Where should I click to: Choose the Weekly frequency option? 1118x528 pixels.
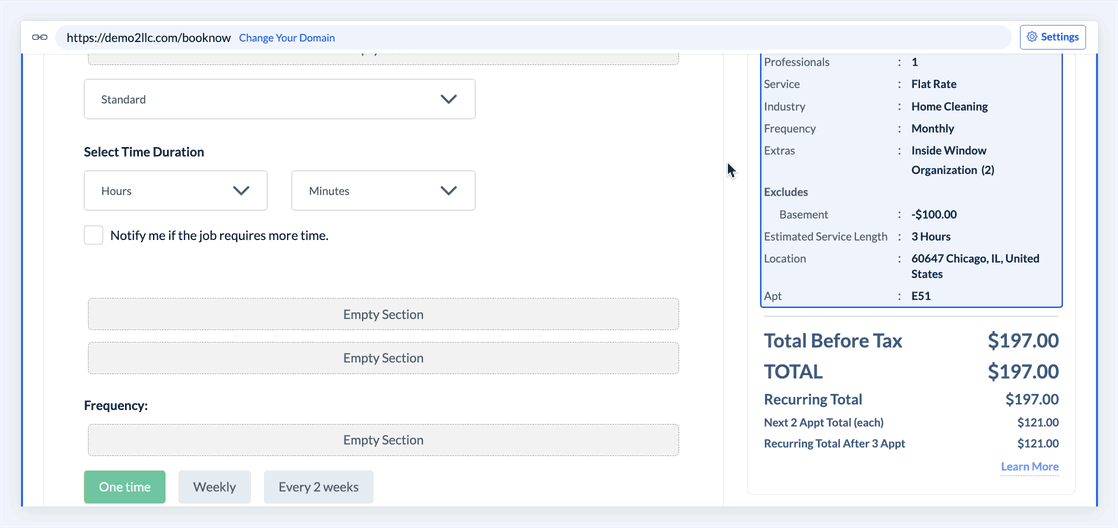(214, 487)
